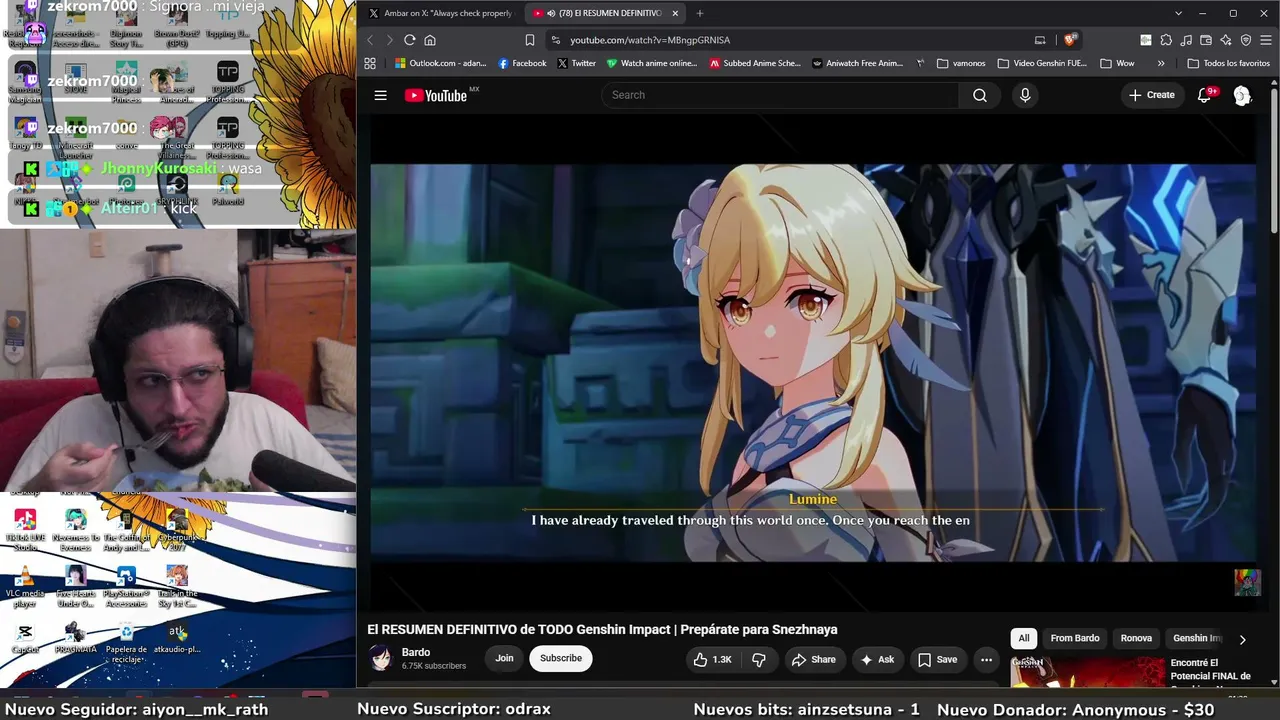Reload the page in the browser
Image resolution: width=1280 pixels, height=720 pixels.
pos(409,40)
